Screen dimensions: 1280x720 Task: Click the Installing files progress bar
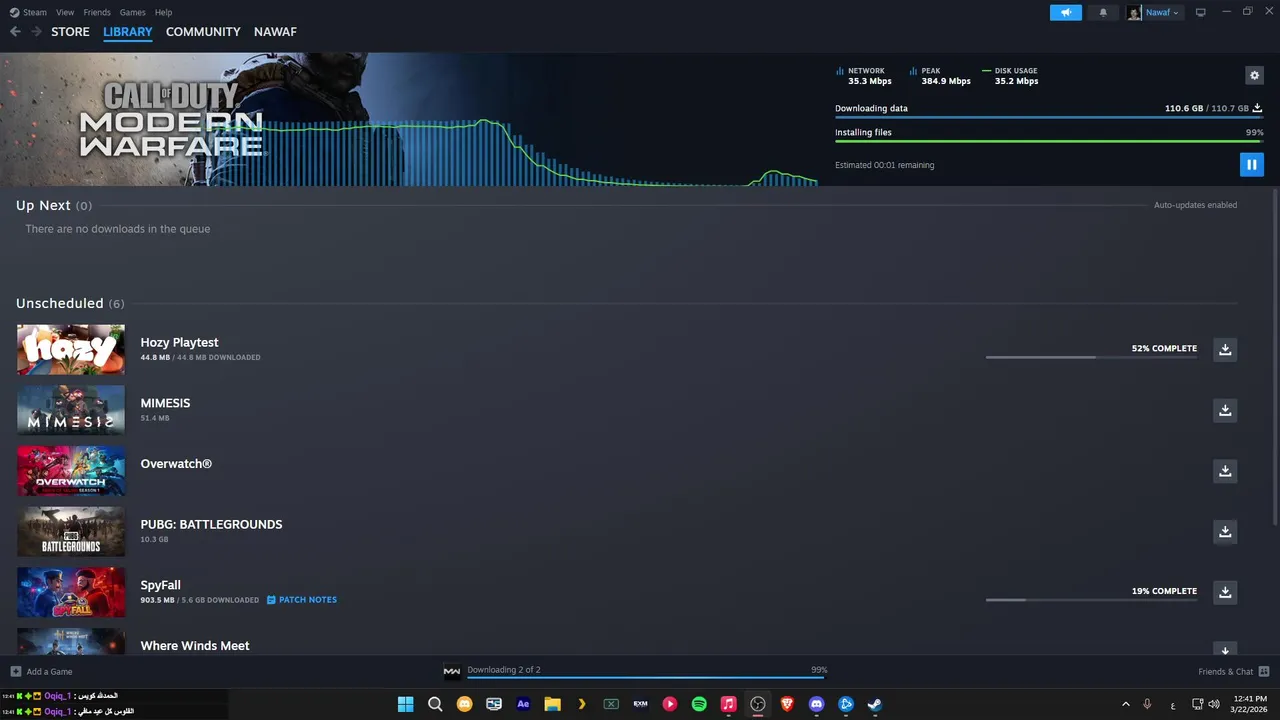(x=1048, y=141)
